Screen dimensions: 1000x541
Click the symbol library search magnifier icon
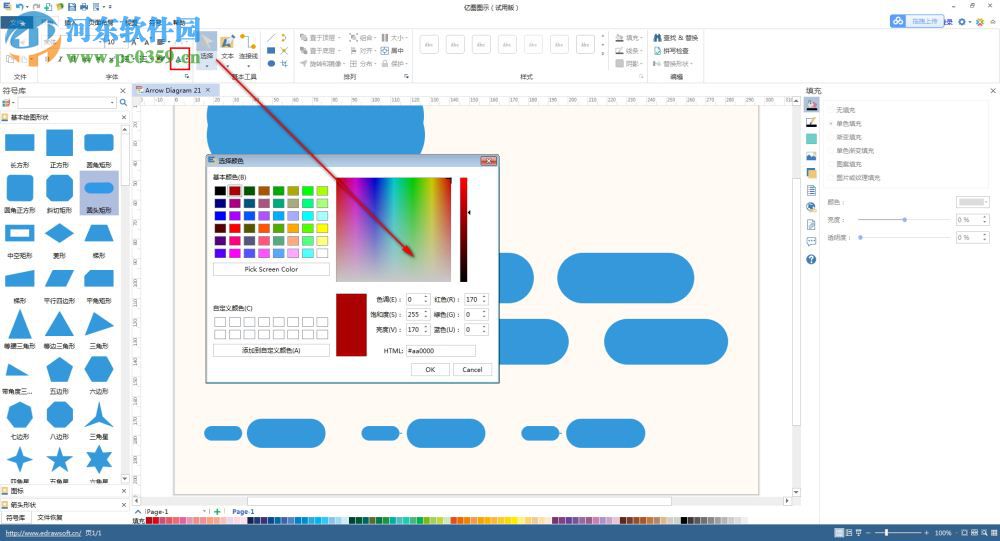[x=123, y=102]
